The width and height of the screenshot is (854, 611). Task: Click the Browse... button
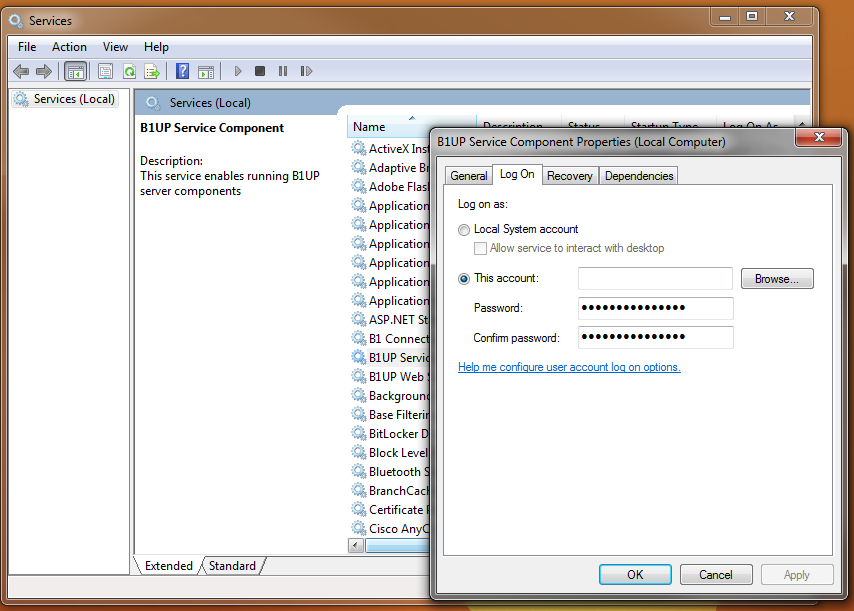pyautogui.click(x=777, y=279)
